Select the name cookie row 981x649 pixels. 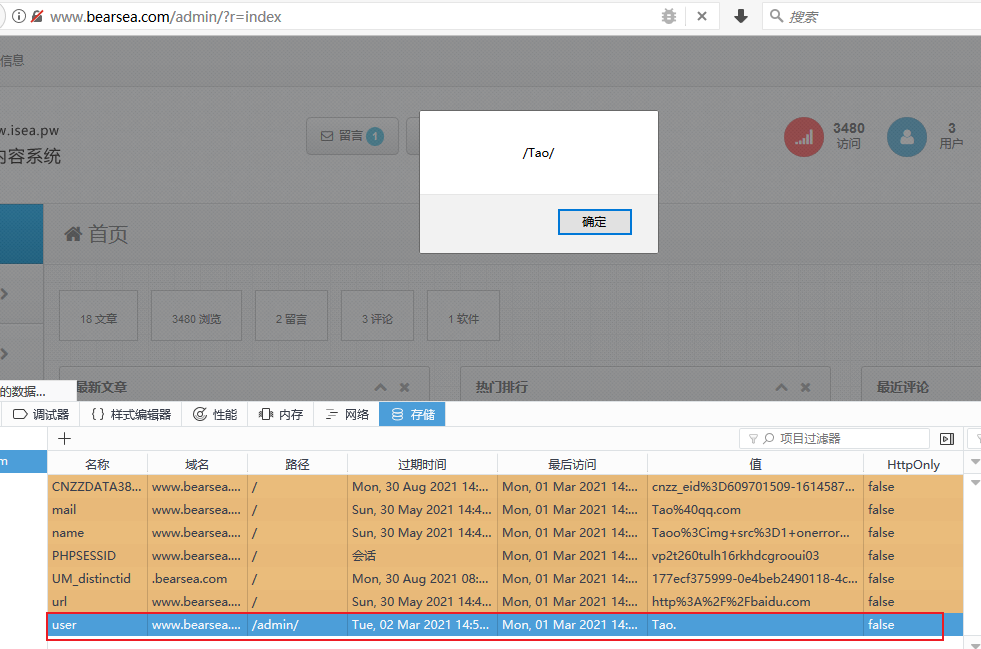(x=505, y=533)
